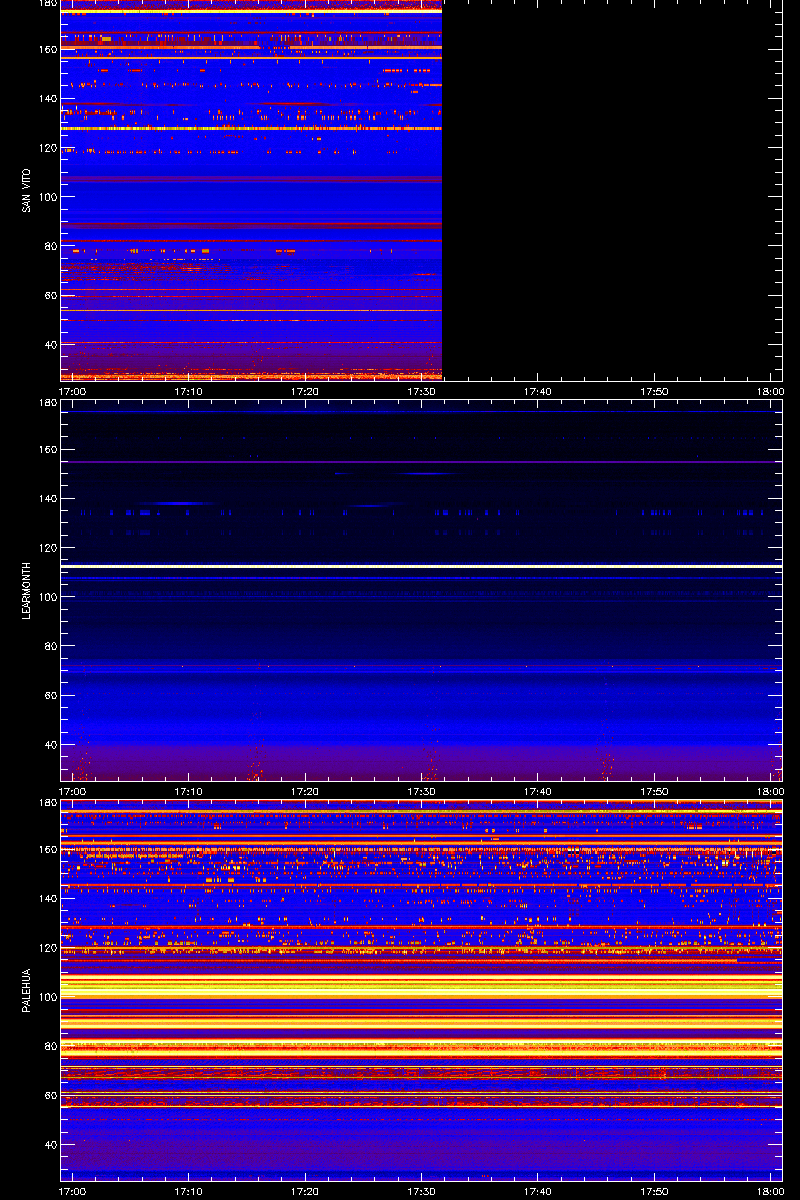Click the 17:30 label under Learmonth plot
This screenshot has height=1200, width=800.
tap(421, 791)
